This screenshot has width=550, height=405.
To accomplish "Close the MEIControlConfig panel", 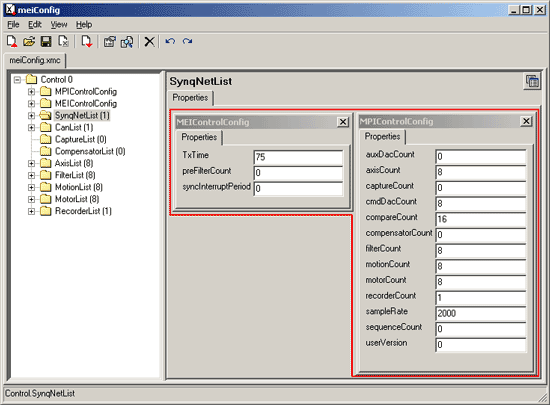I will [x=343, y=122].
